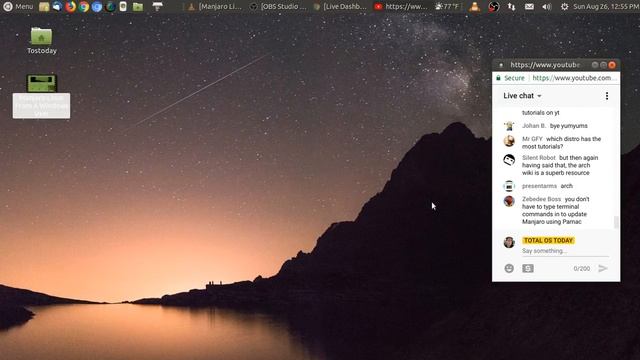Viewport: 640px width, 360px height.
Task: Click the tan file manager icon beside Menu
Action: pos(44,7)
